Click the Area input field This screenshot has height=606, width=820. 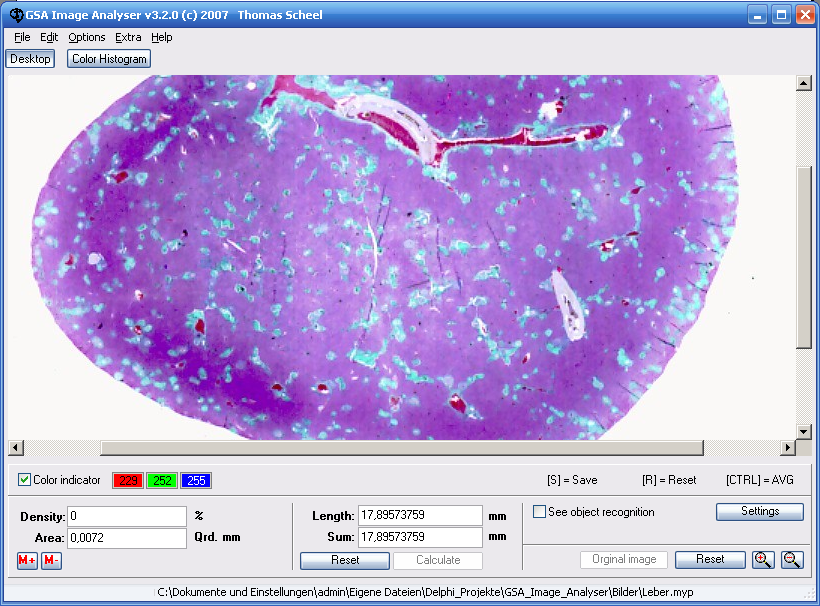pos(127,538)
